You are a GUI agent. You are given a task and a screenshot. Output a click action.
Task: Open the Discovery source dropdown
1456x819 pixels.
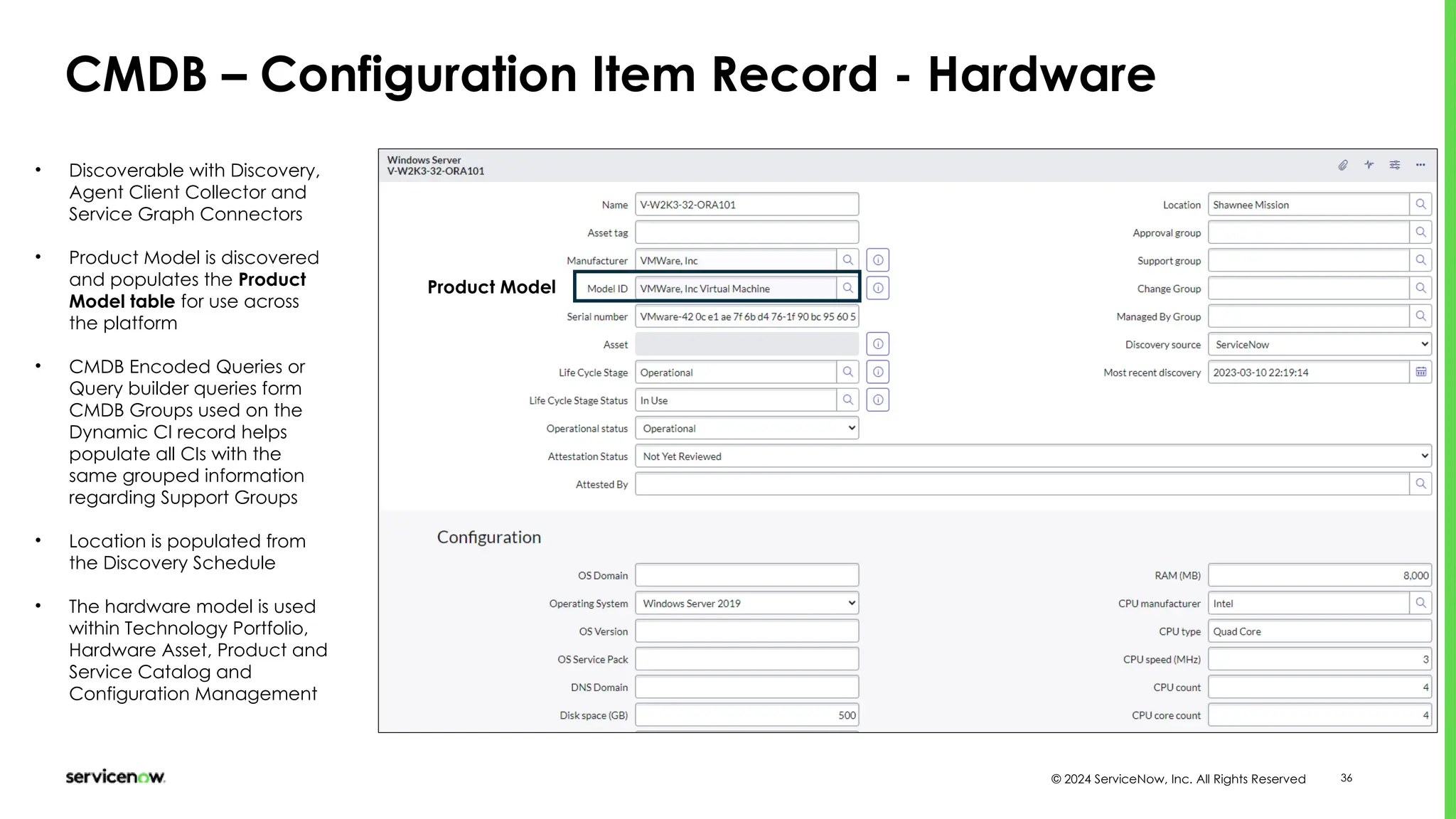pos(1319,344)
